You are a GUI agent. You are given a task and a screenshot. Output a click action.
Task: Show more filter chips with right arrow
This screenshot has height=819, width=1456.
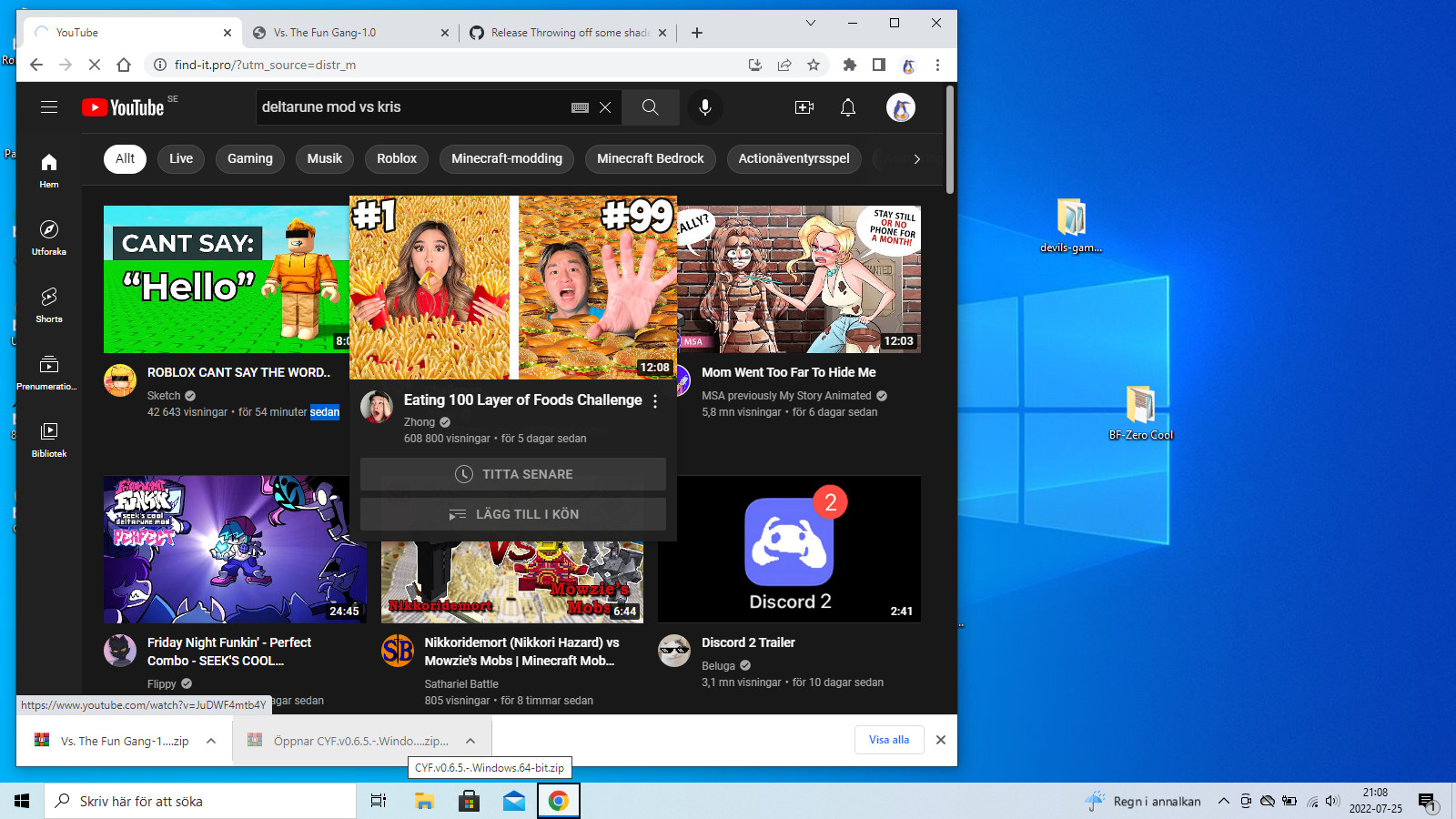coord(916,158)
